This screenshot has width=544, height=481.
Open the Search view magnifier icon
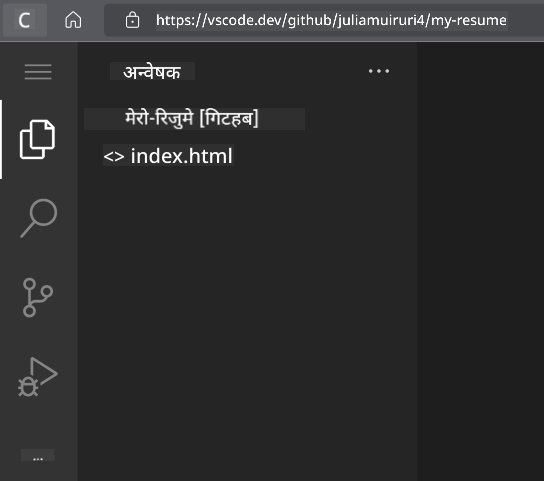tap(39, 218)
